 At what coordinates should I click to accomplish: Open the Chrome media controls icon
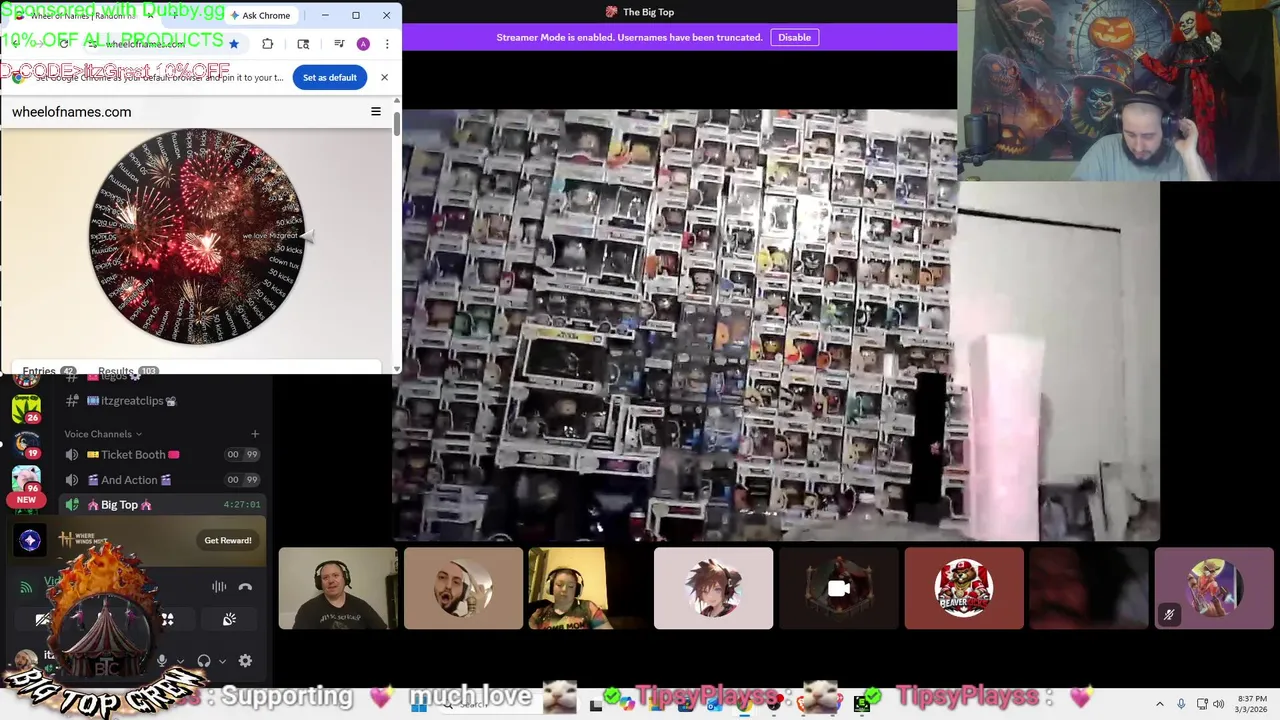[339, 44]
